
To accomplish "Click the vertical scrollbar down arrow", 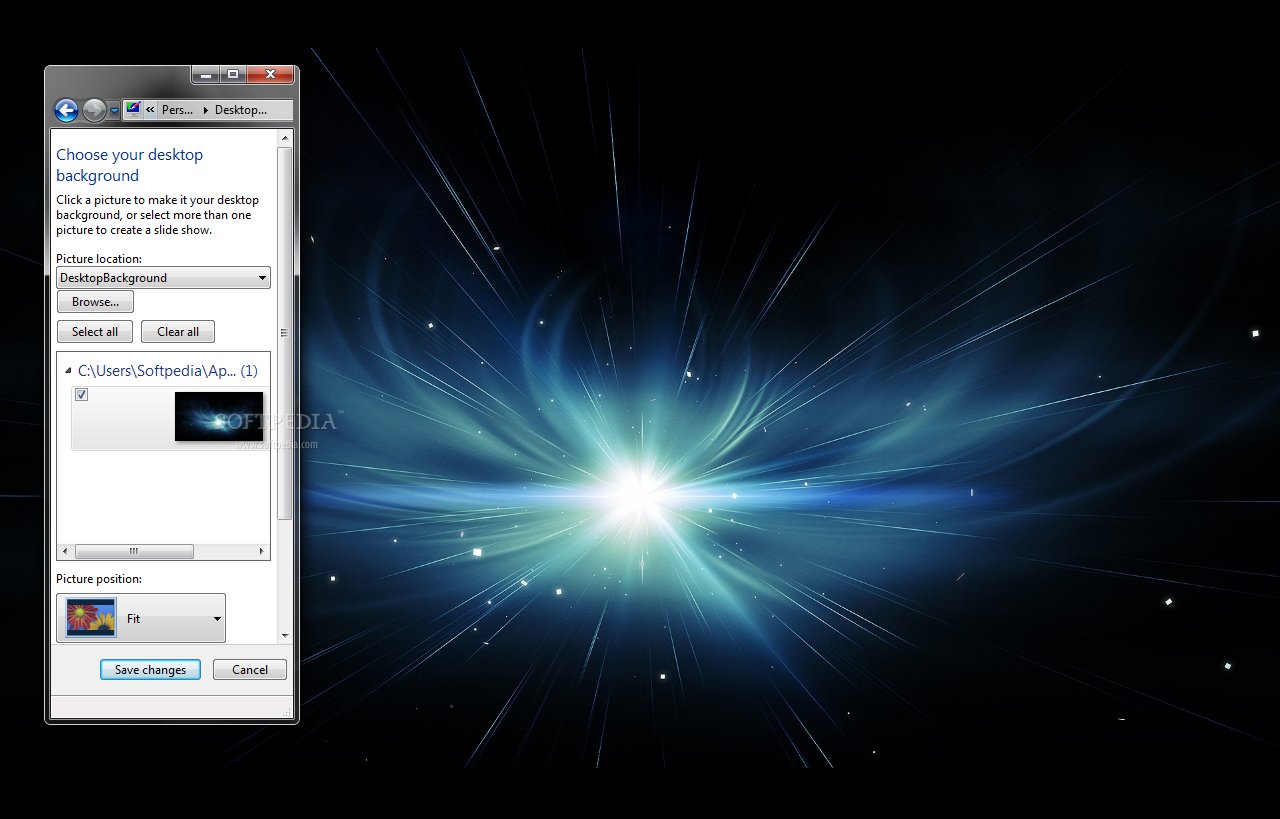I will tap(285, 635).
